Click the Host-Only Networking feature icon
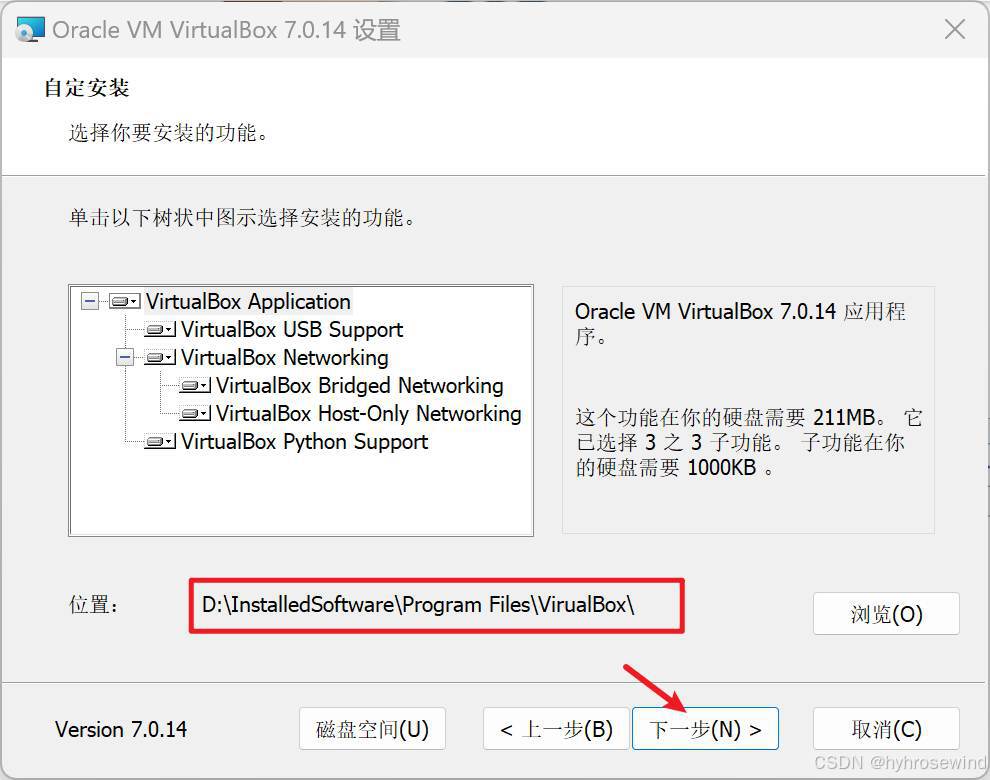990x780 pixels. point(195,414)
